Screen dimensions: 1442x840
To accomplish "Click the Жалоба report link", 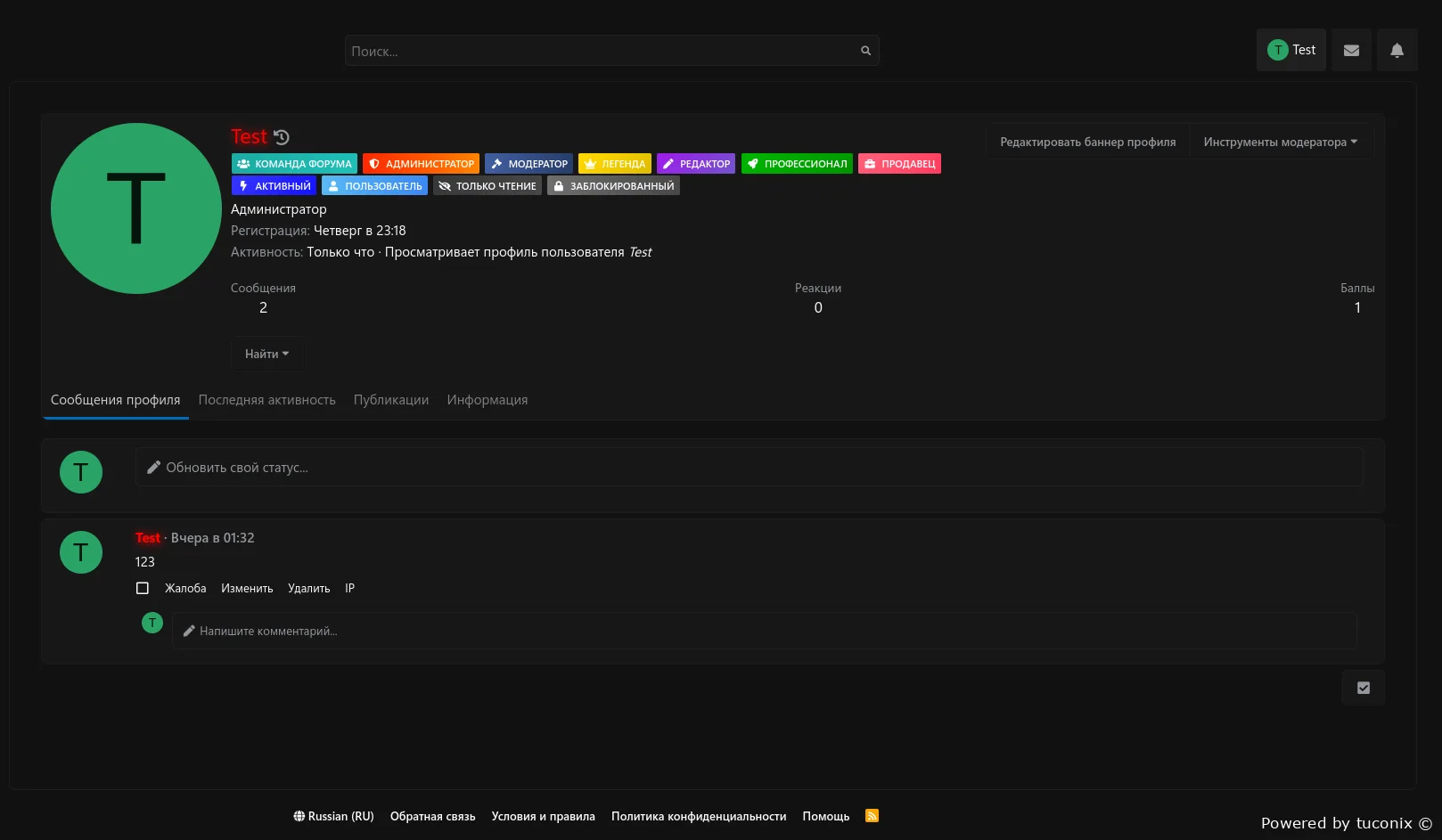I will [185, 588].
